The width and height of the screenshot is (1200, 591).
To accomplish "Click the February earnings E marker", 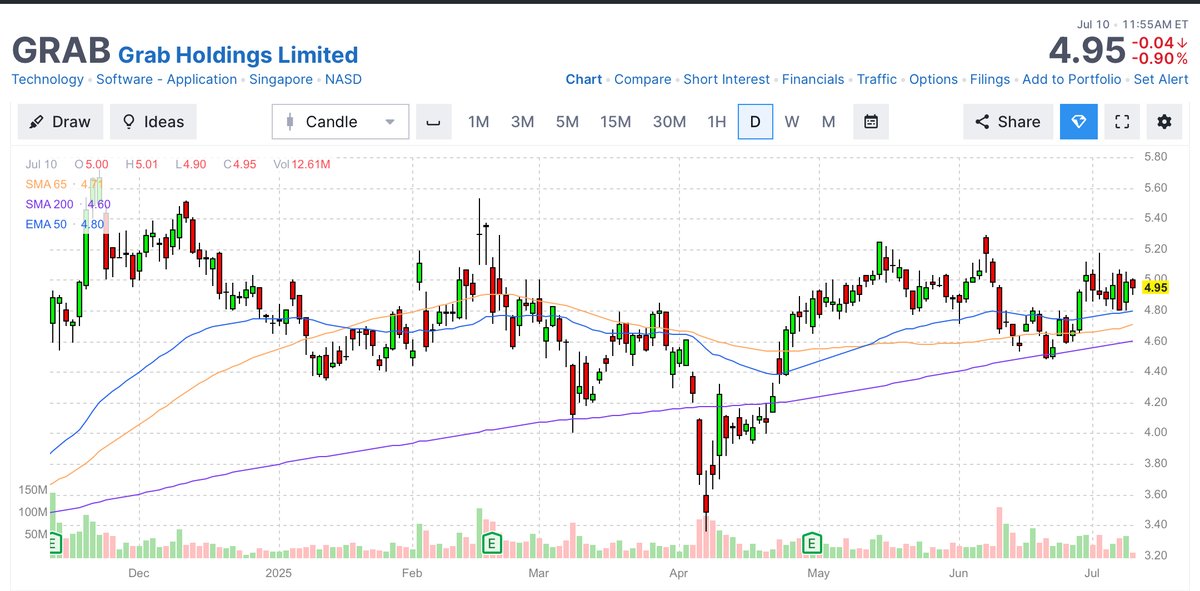I will tap(491, 543).
